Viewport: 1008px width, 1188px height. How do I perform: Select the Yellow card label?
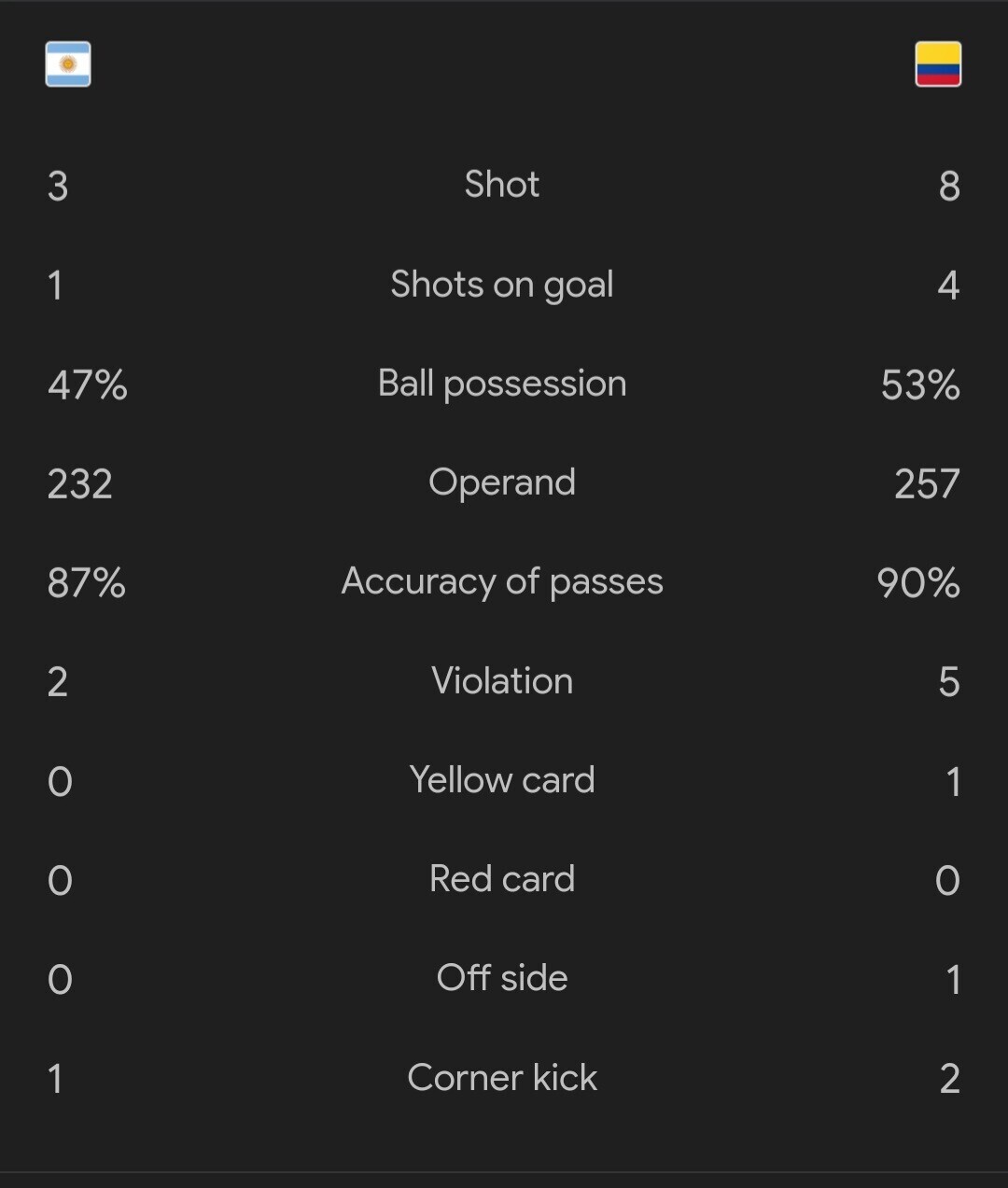click(x=502, y=779)
